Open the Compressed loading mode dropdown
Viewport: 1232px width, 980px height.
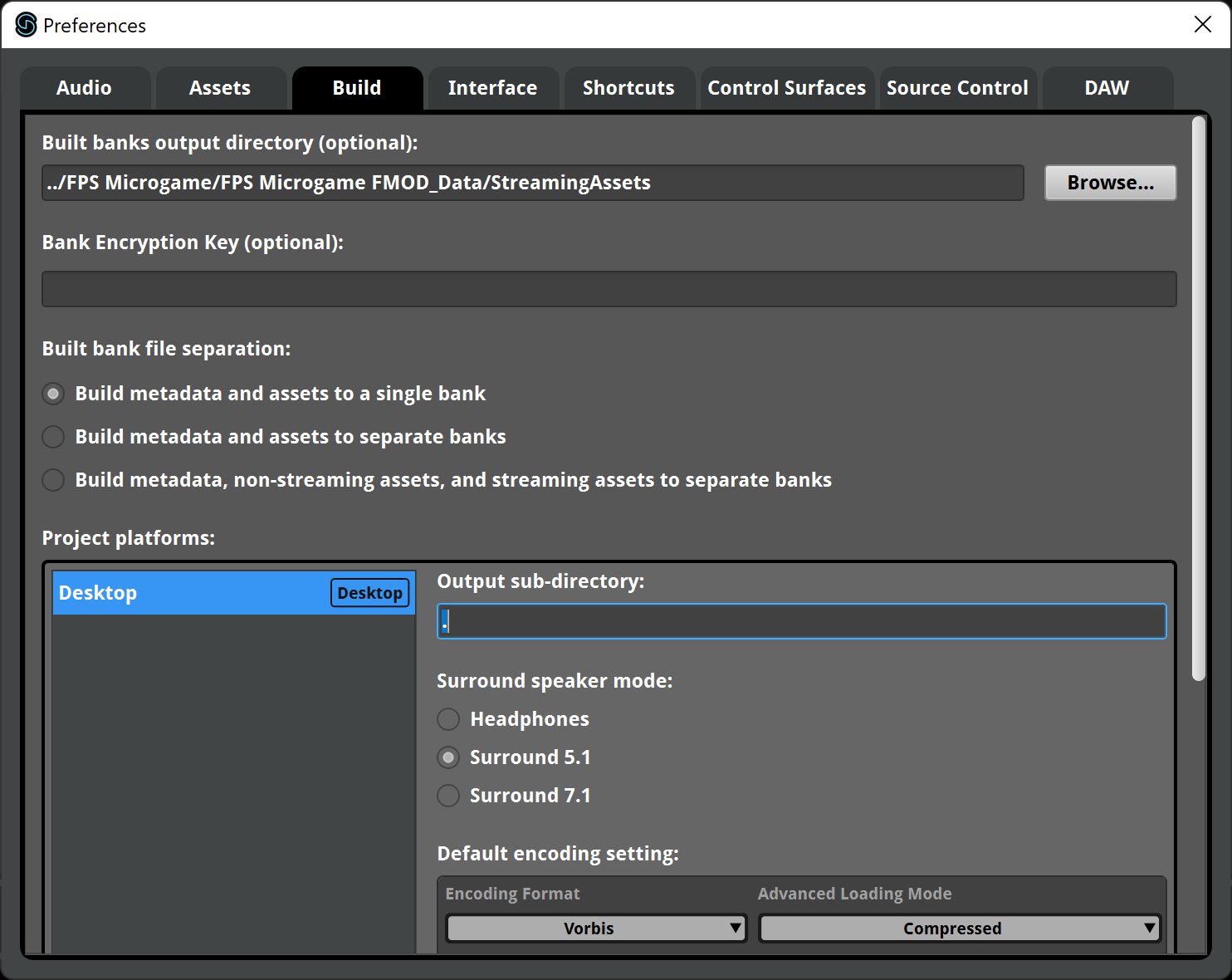960,929
